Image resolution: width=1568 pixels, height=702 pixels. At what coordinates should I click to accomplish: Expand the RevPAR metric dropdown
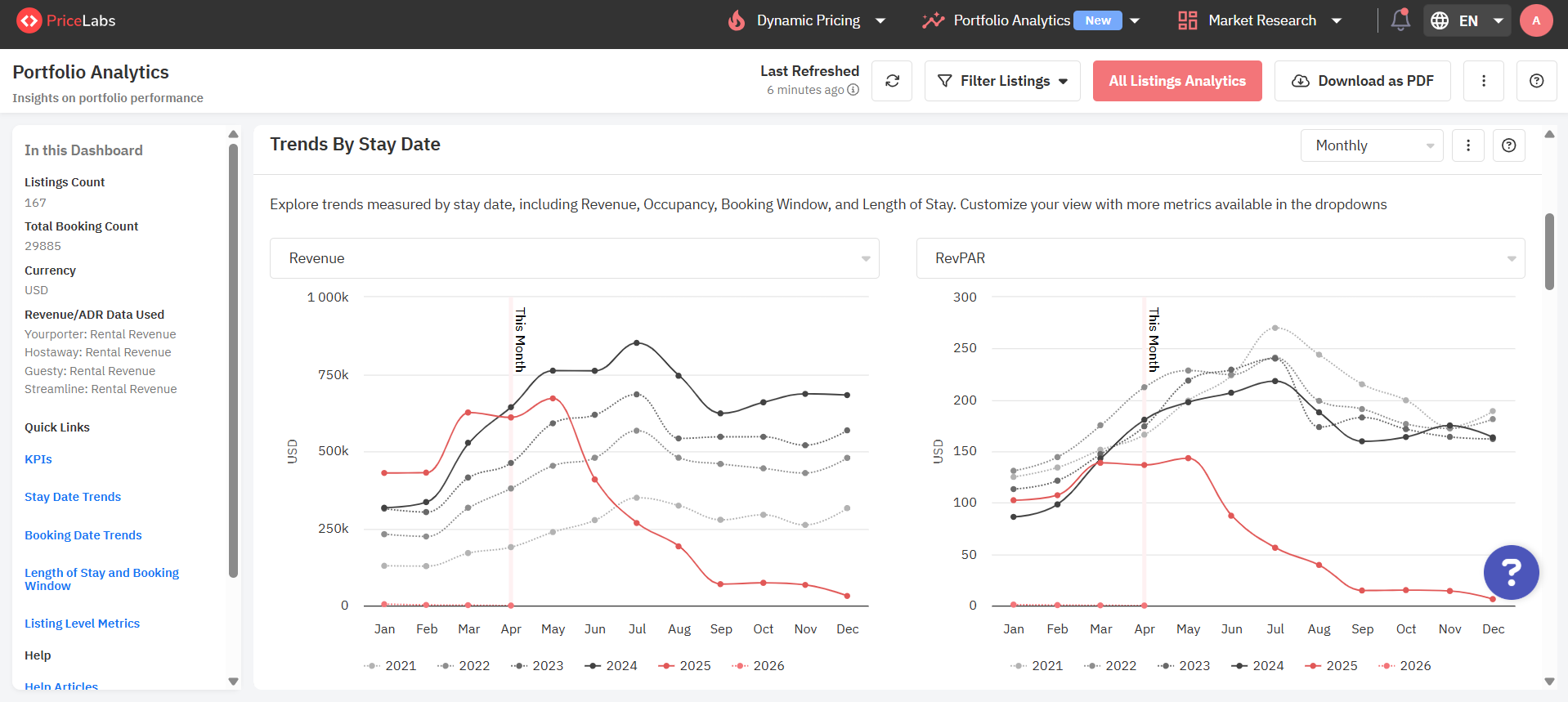coord(1221,258)
